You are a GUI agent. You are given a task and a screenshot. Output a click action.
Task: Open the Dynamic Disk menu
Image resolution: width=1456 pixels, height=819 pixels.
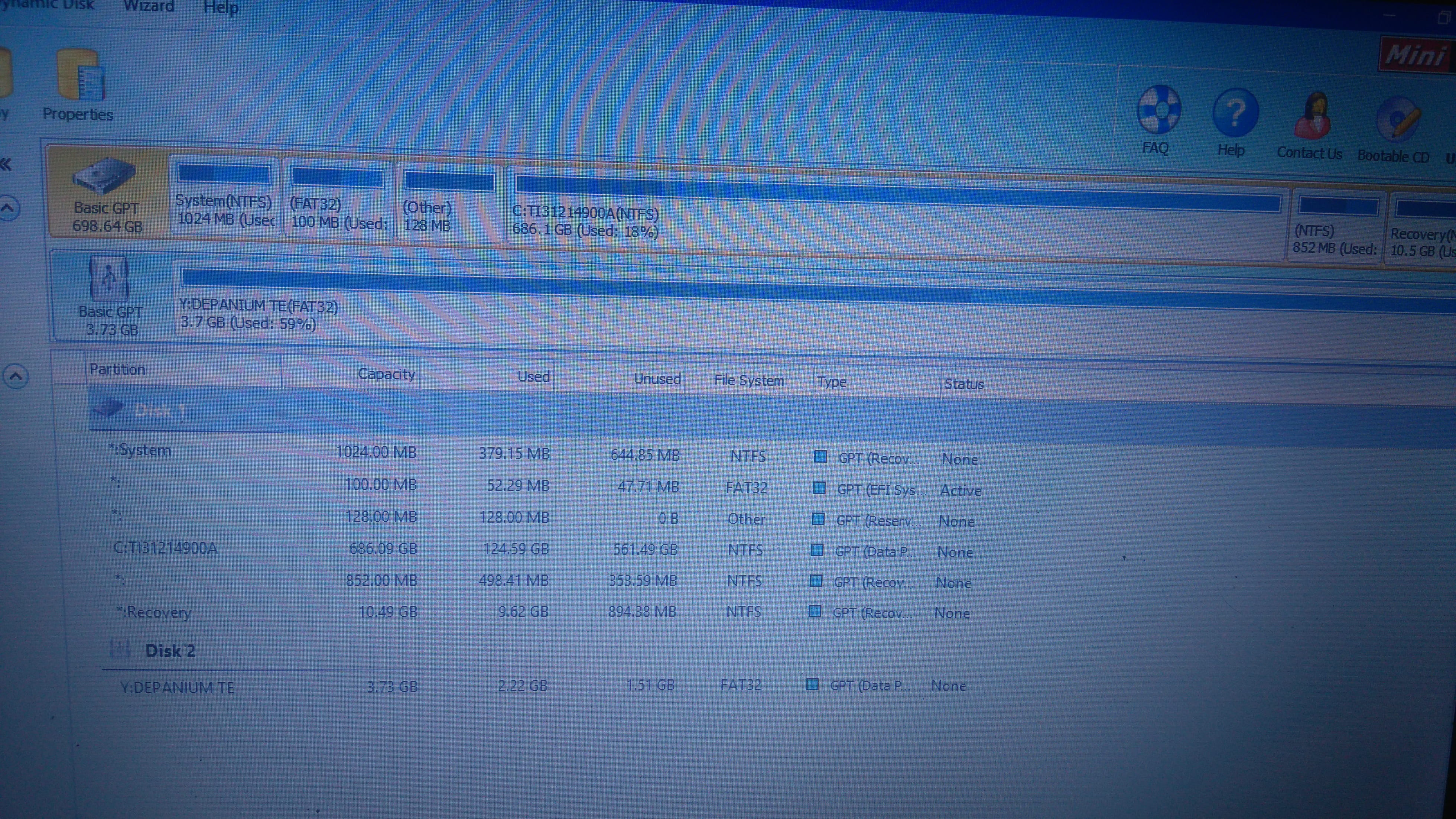47,5
